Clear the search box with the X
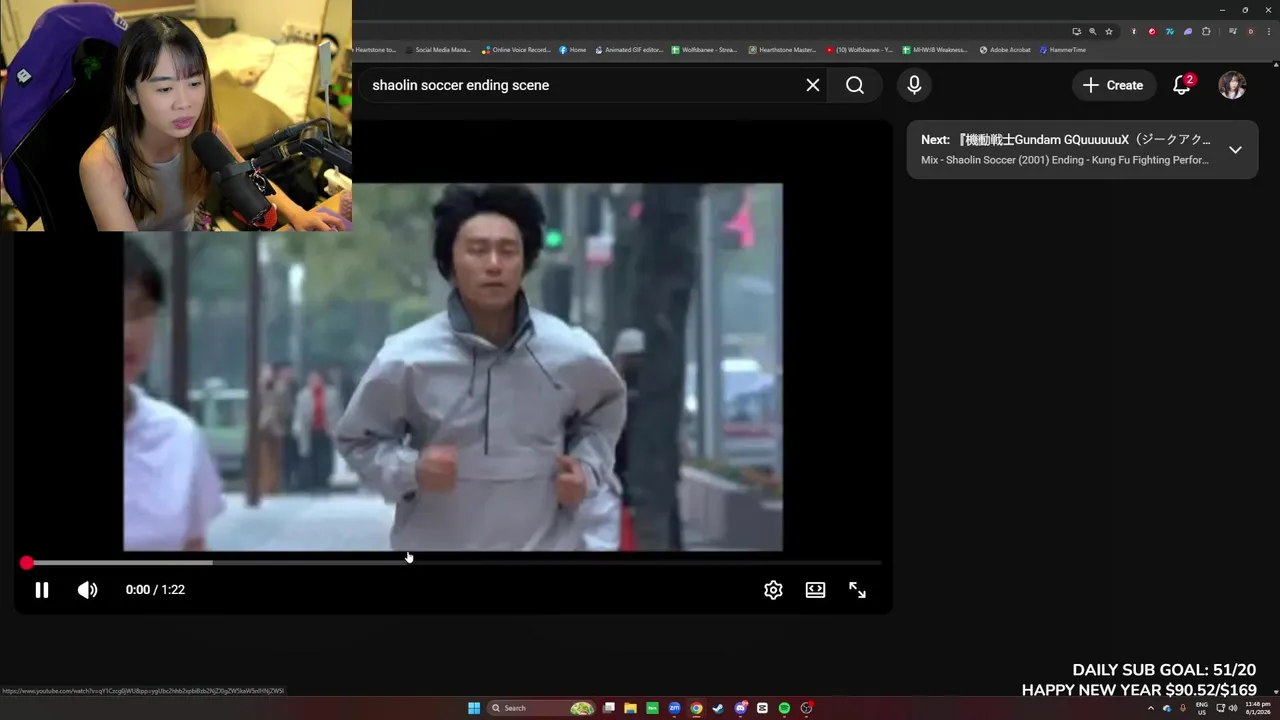This screenshot has width=1280, height=720. pyautogui.click(x=813, y=85)
